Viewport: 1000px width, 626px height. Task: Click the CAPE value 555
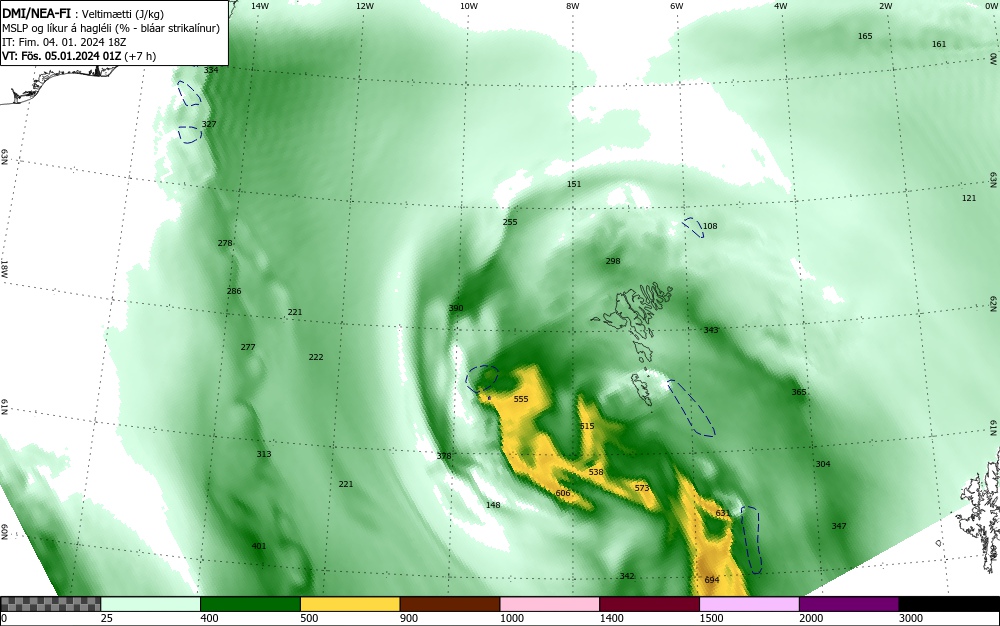click(521, 399)
